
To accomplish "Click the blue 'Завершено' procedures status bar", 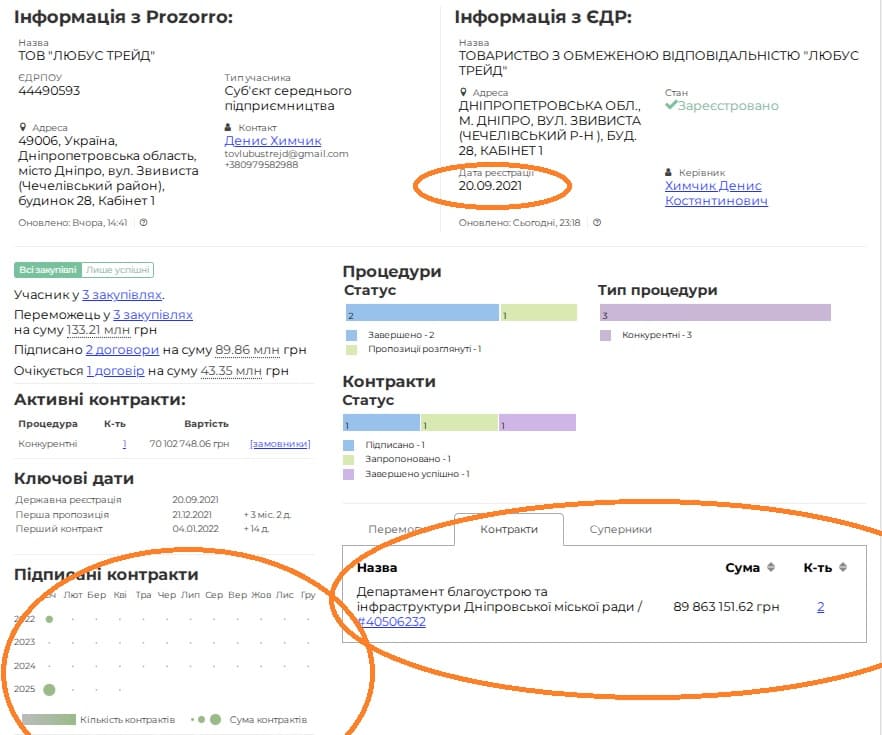I will [x=420, y=313].
